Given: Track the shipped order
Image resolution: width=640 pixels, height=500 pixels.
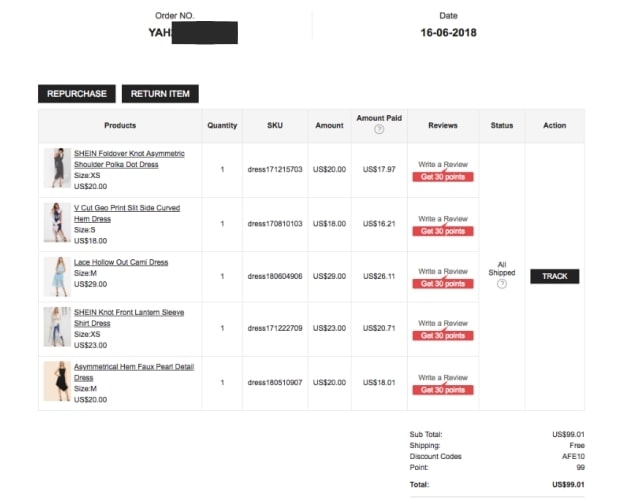Looking at the screenshot, I should (554, 276).
